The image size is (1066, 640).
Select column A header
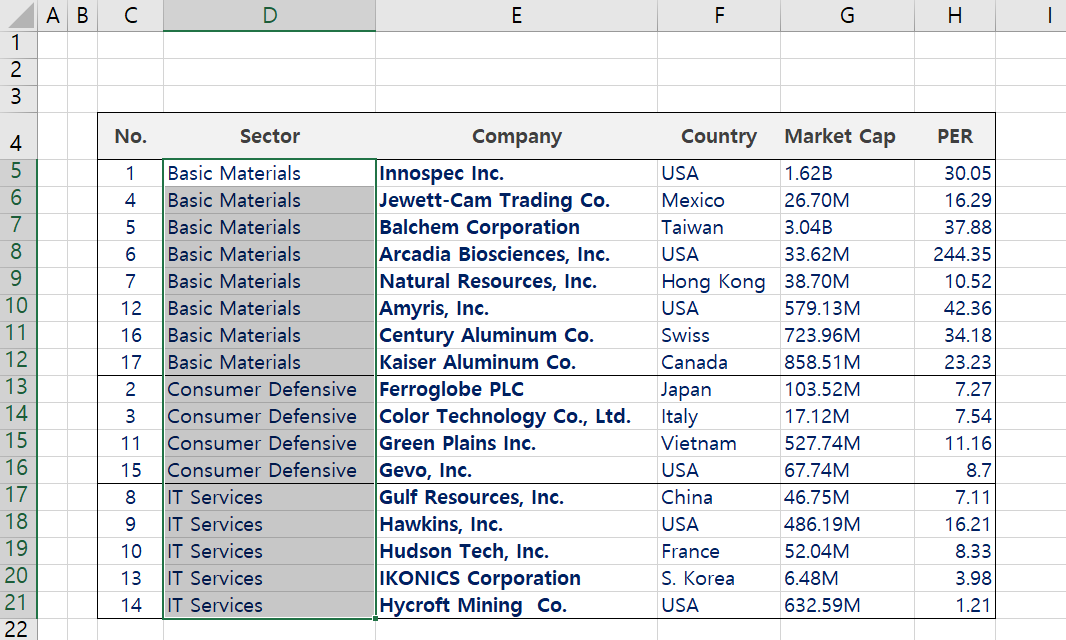pyautogui.click(x=52, y=15)
